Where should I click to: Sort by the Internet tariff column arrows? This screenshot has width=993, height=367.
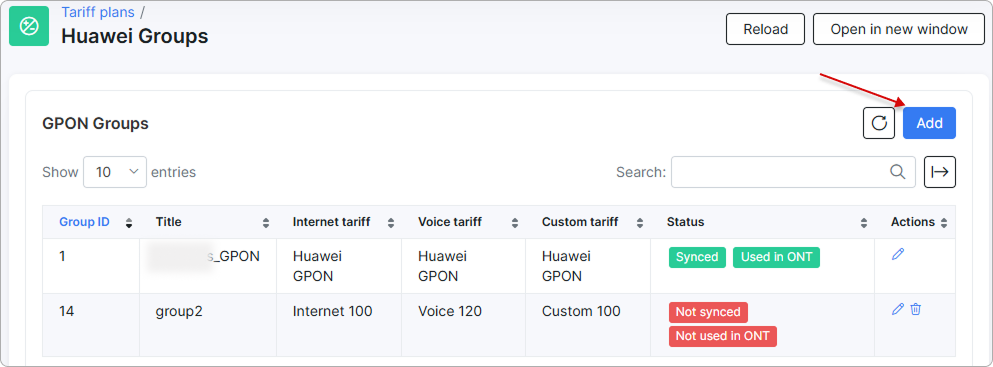pyautogui.click(x=391, y=223)
